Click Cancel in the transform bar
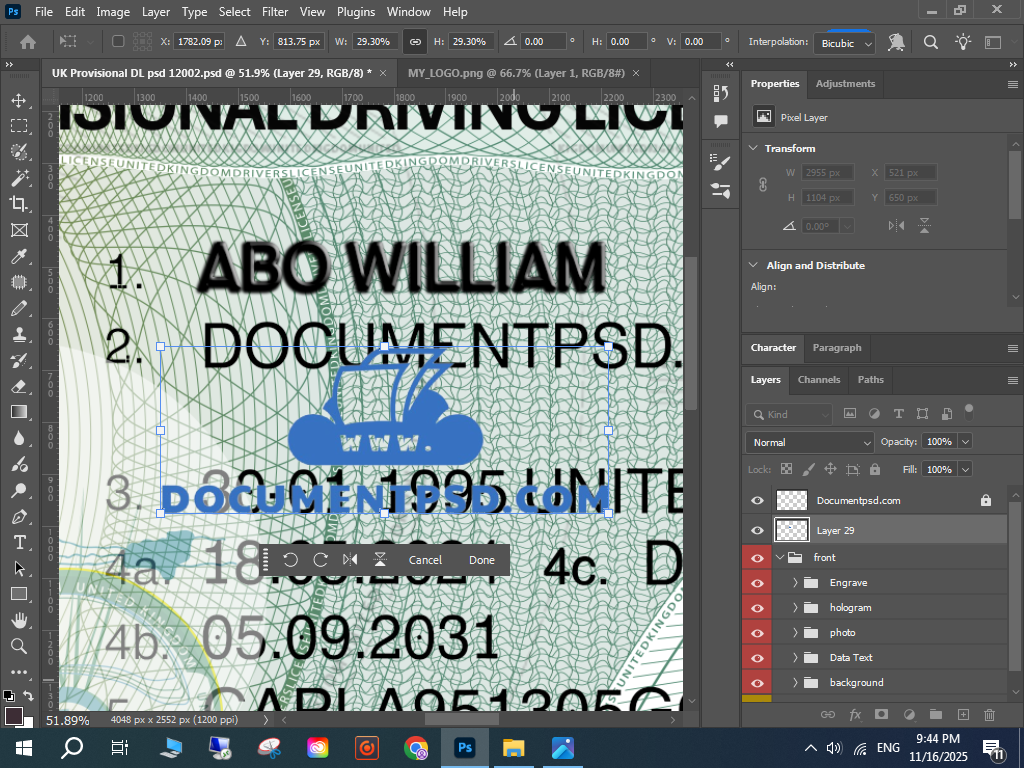1024x768 pixels. tap(425, 560)
